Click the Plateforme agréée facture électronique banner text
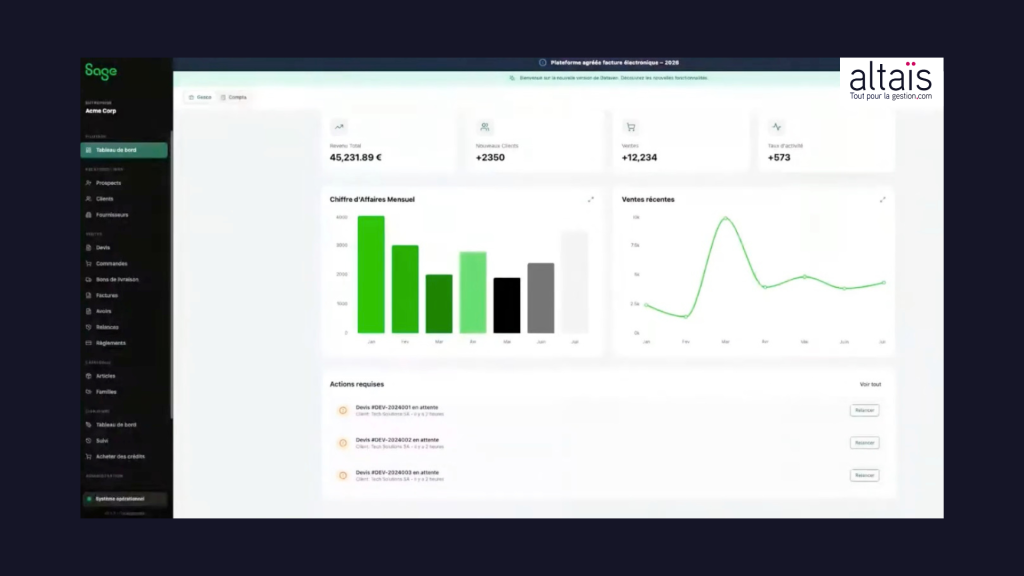 click(615, 63)
